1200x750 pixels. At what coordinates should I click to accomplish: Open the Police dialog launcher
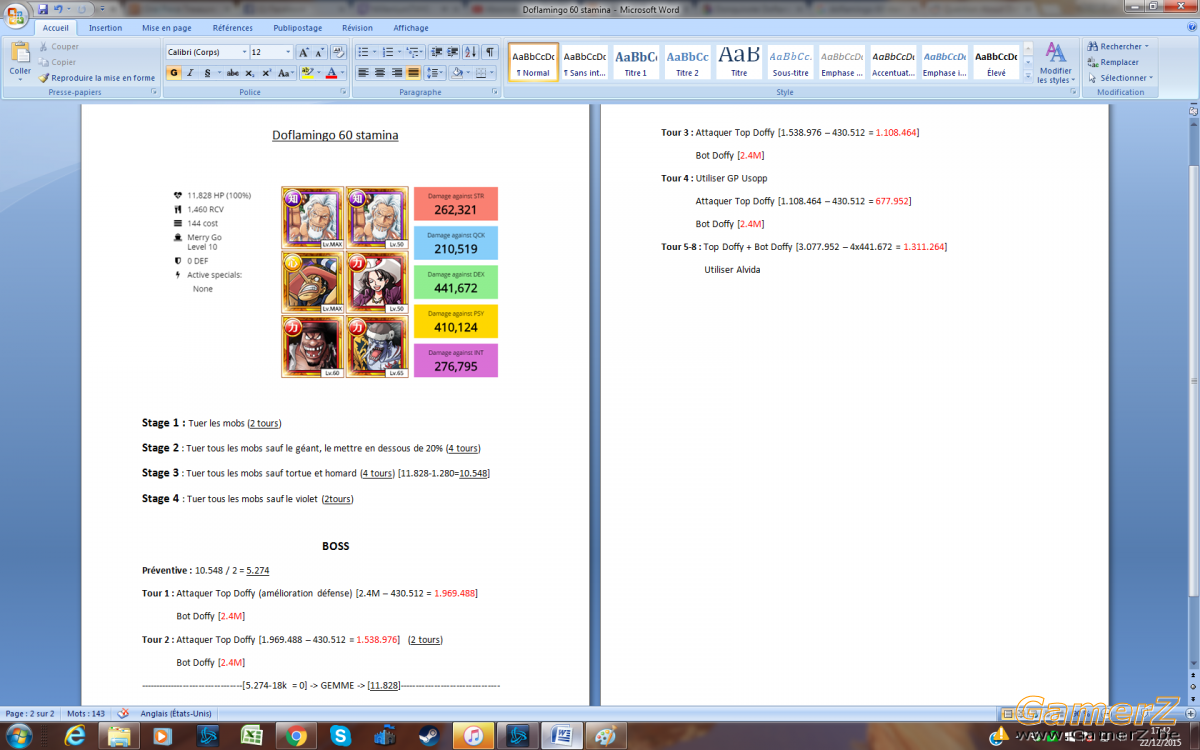click(342, 92)
